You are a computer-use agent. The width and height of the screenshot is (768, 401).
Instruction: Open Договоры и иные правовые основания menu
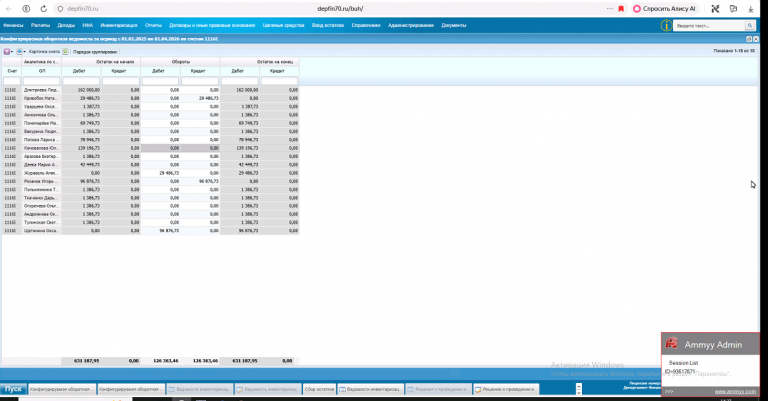212,25
